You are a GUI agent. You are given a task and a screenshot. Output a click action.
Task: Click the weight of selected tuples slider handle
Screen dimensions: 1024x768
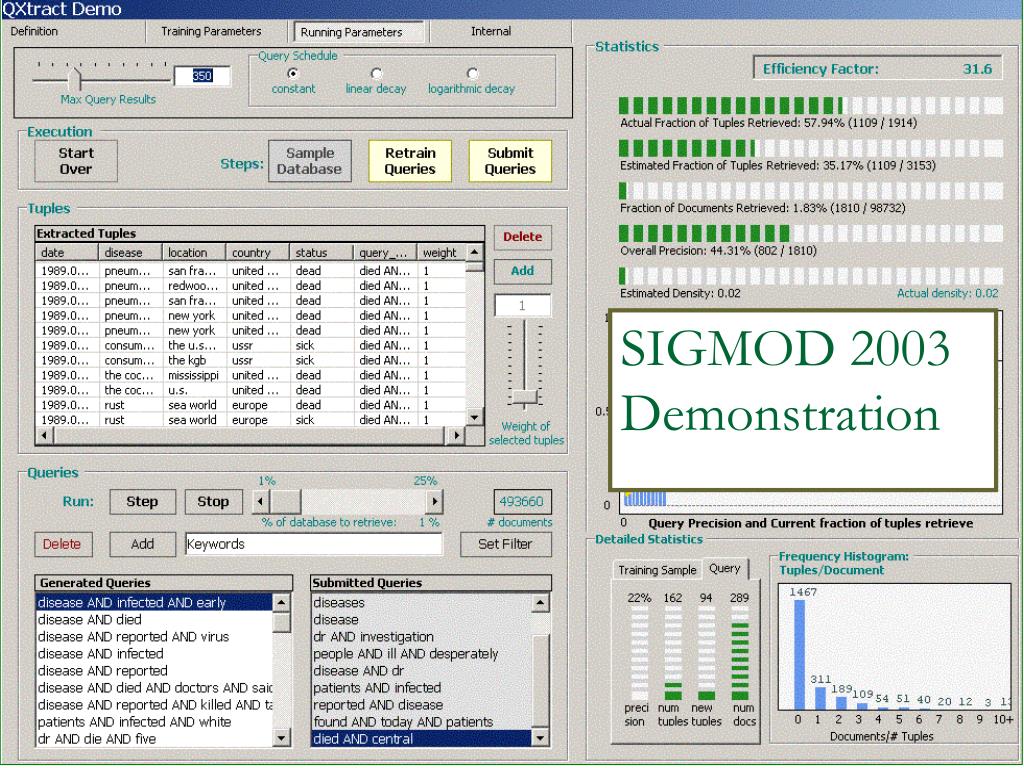524,396
